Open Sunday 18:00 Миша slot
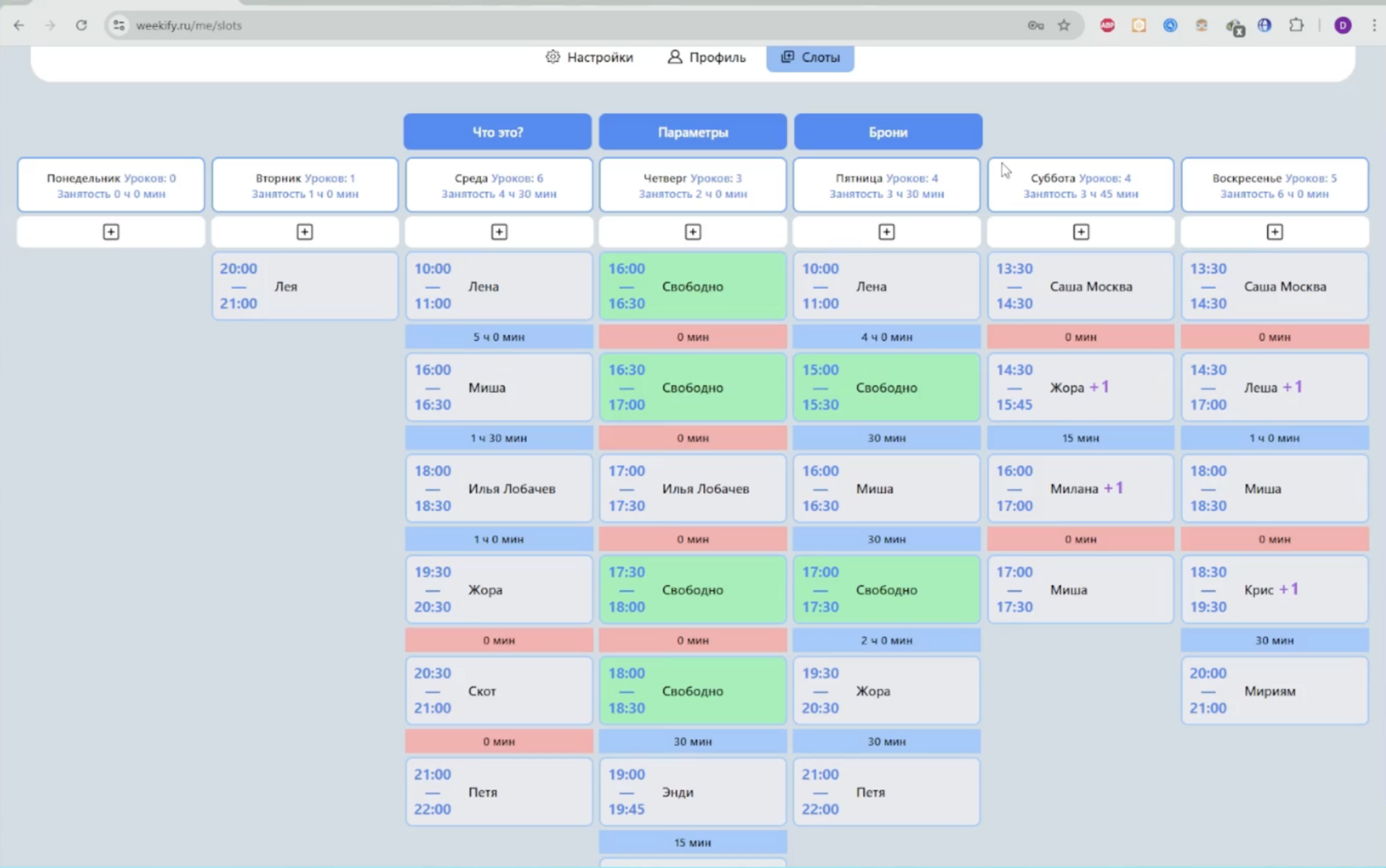This screenshot has width=1386, height=868. 1275,488
